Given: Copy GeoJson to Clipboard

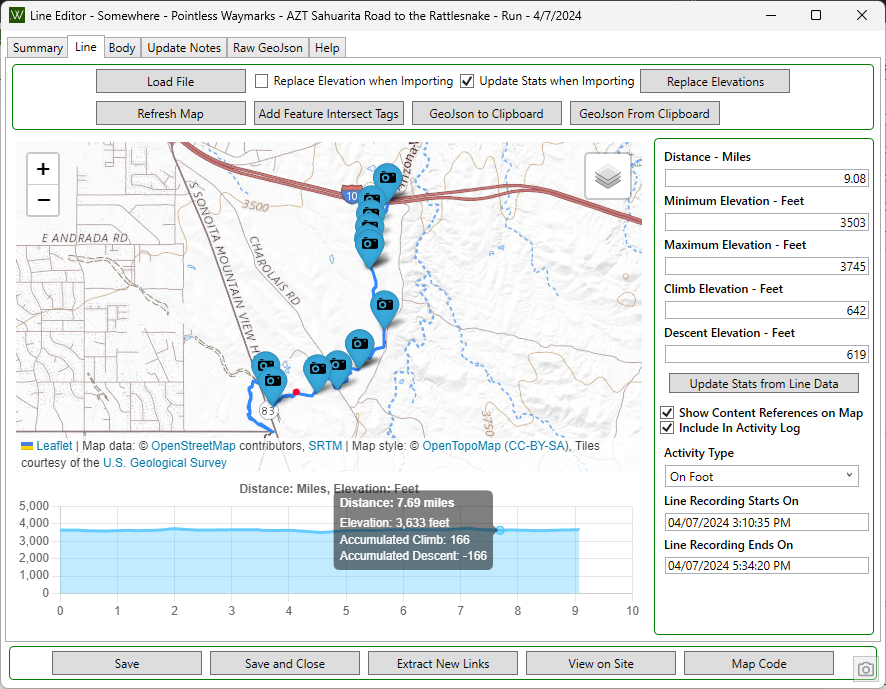Looking at the screenshot, I should [x=487, y=114].
